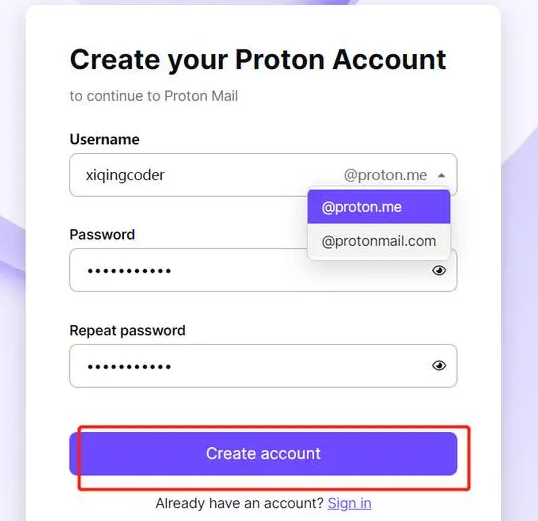
Task: Click the masked dots in Repeat password
Action: (129, 367)
